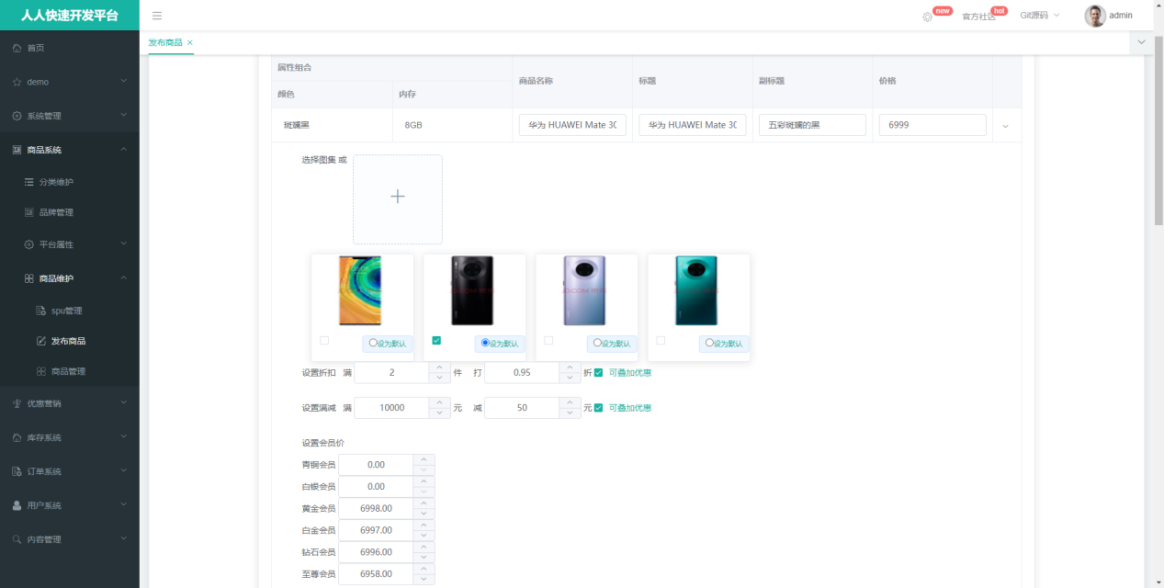Click the 平台属性 icon
Image resolution: width=1165 pixels, height=588 pixels.
pos(29,245)
